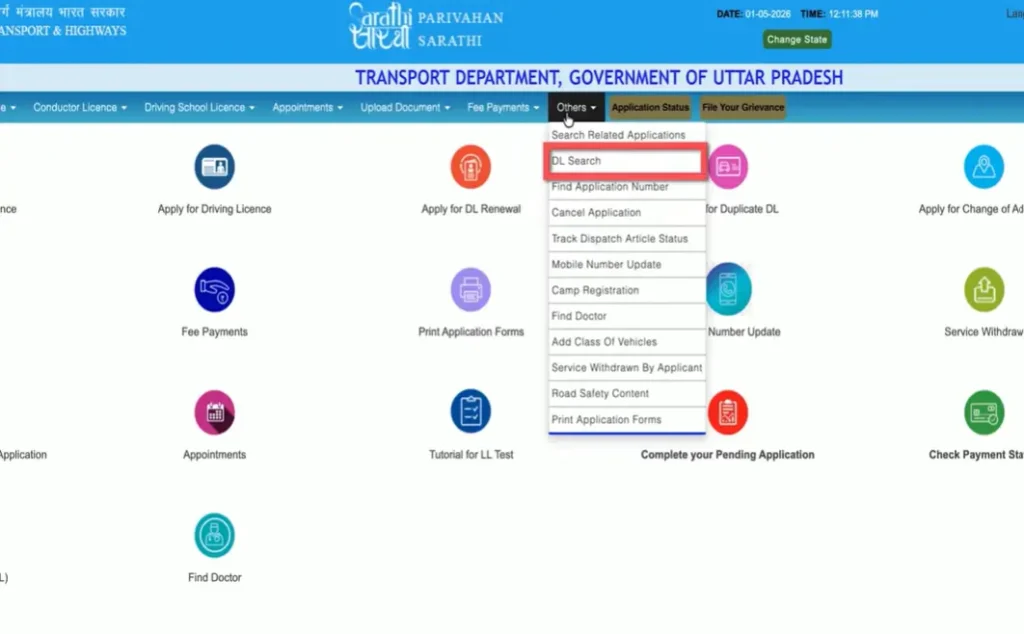Open the Check Payment Status icon
Image resolution: width=1024 pixels, height=634 pixels.
coord(984,412)
